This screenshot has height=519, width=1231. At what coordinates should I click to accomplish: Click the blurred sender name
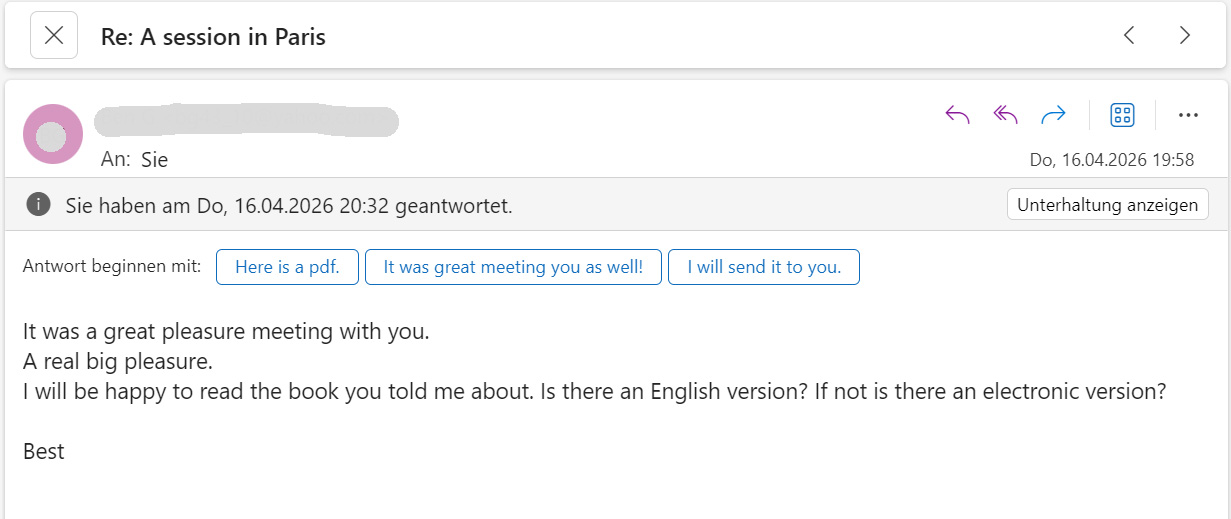pyautogui.click(x=246, y=120)
